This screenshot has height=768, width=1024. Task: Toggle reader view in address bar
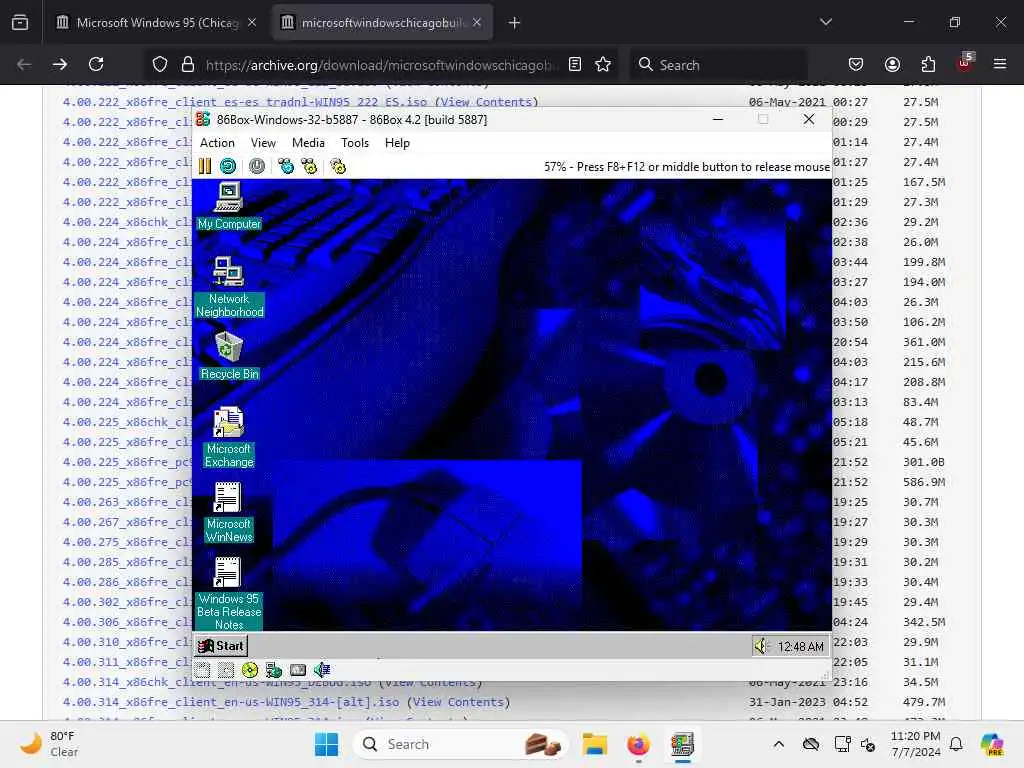[575, 64]
